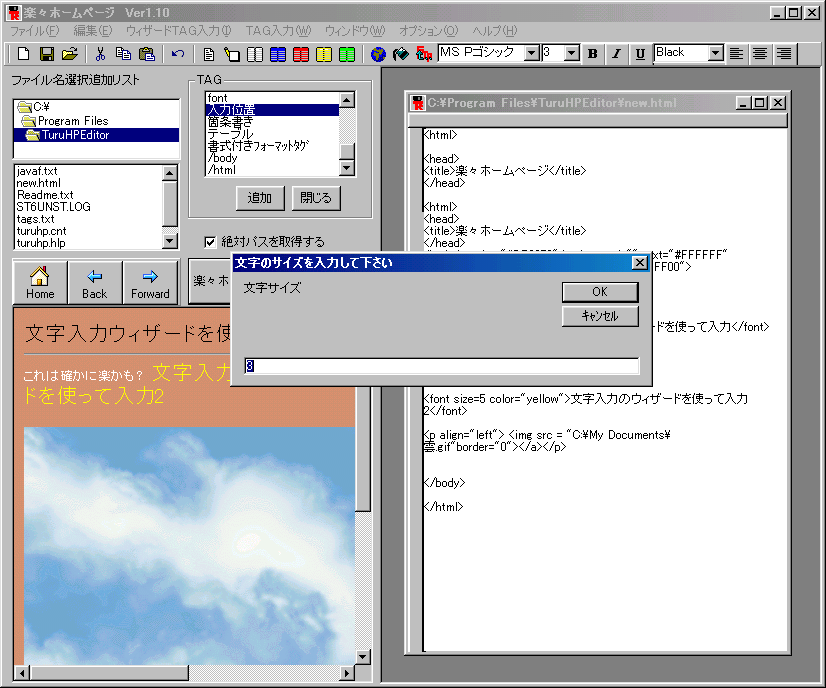Click TAG list scroll down arrow
Screen dimensions: 826x688
point(347,169)
